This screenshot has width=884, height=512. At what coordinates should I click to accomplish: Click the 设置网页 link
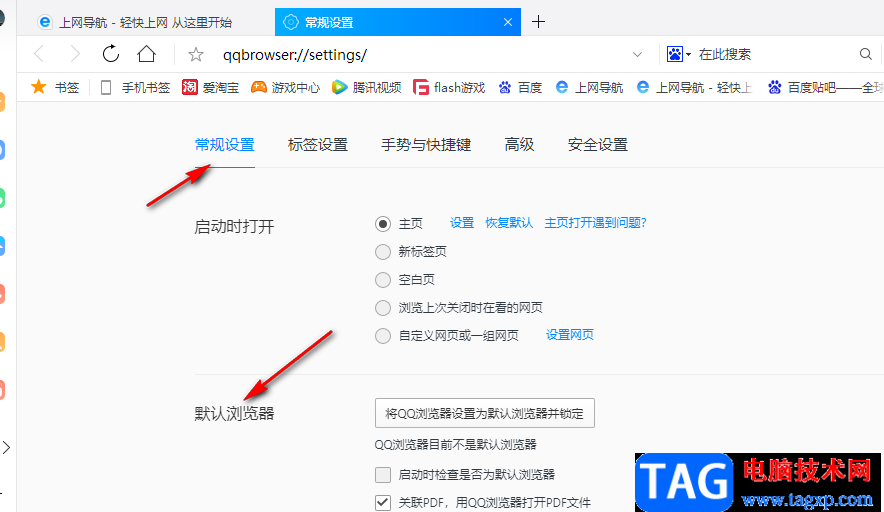tap(569, 335)
